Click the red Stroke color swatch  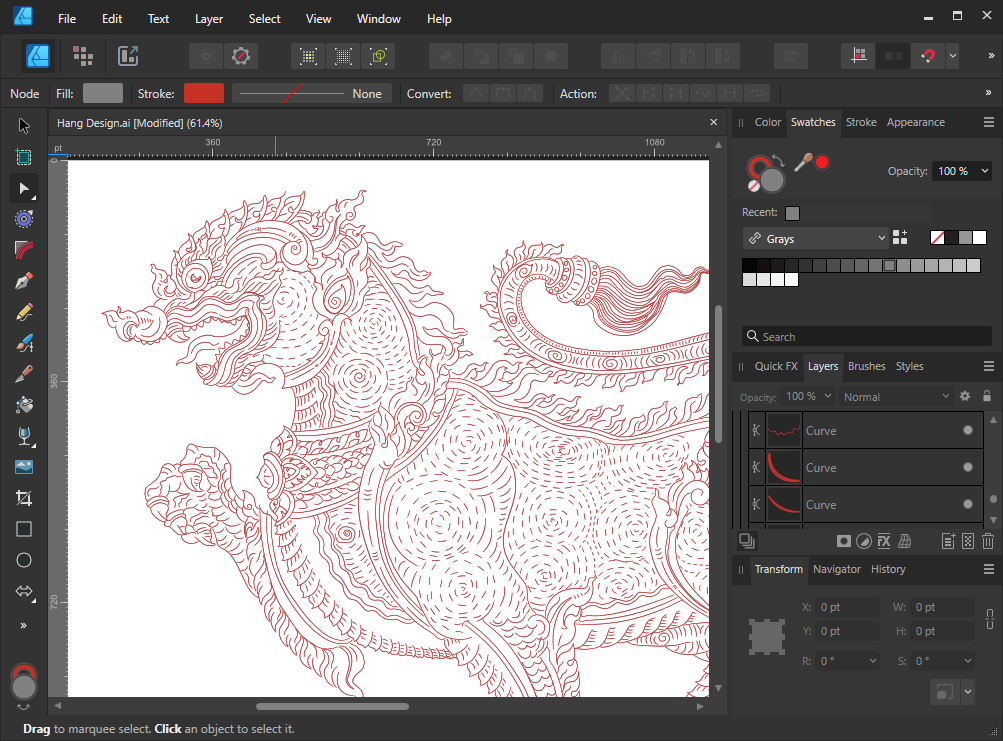pos(203,93)
